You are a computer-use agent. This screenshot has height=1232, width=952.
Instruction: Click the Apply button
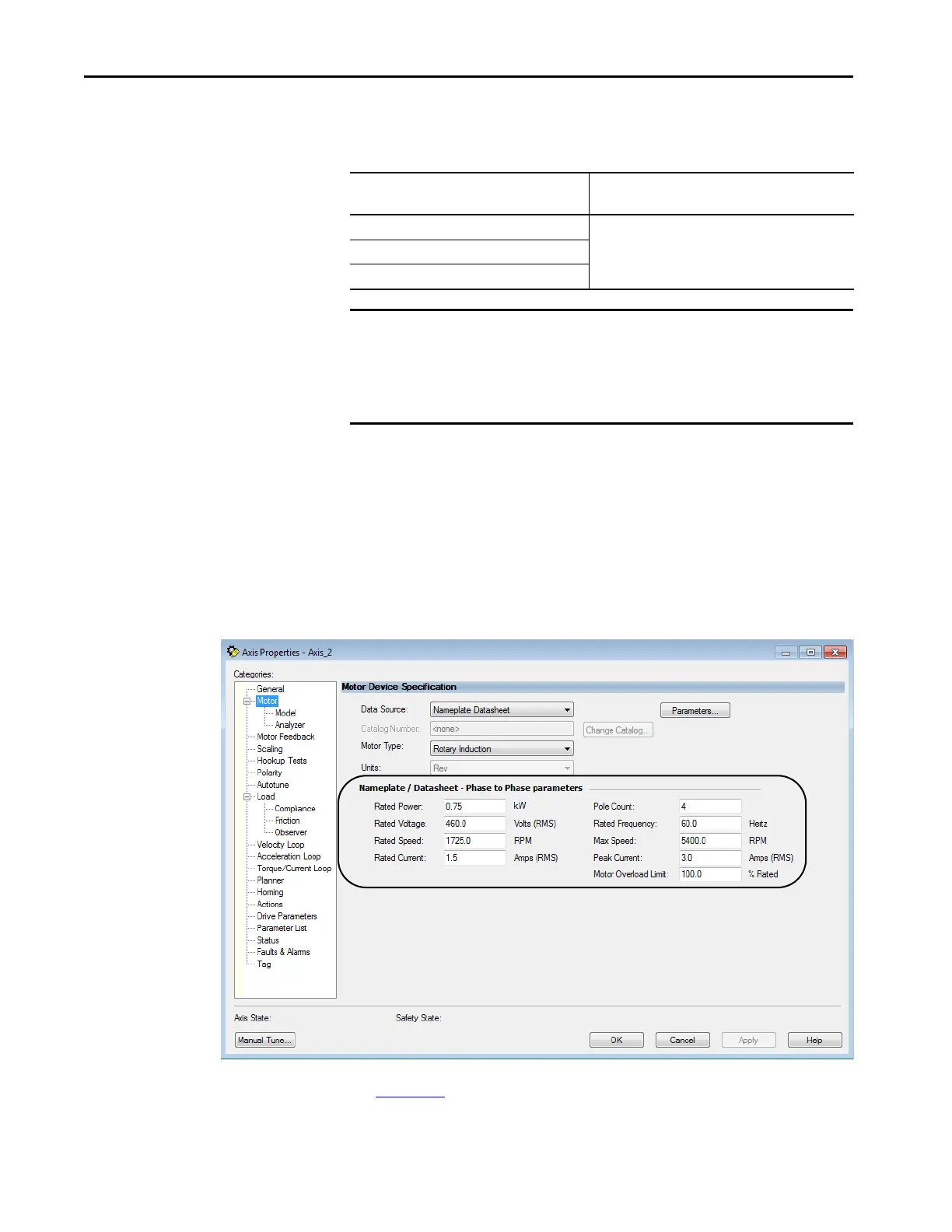(x=749, y=1041)
